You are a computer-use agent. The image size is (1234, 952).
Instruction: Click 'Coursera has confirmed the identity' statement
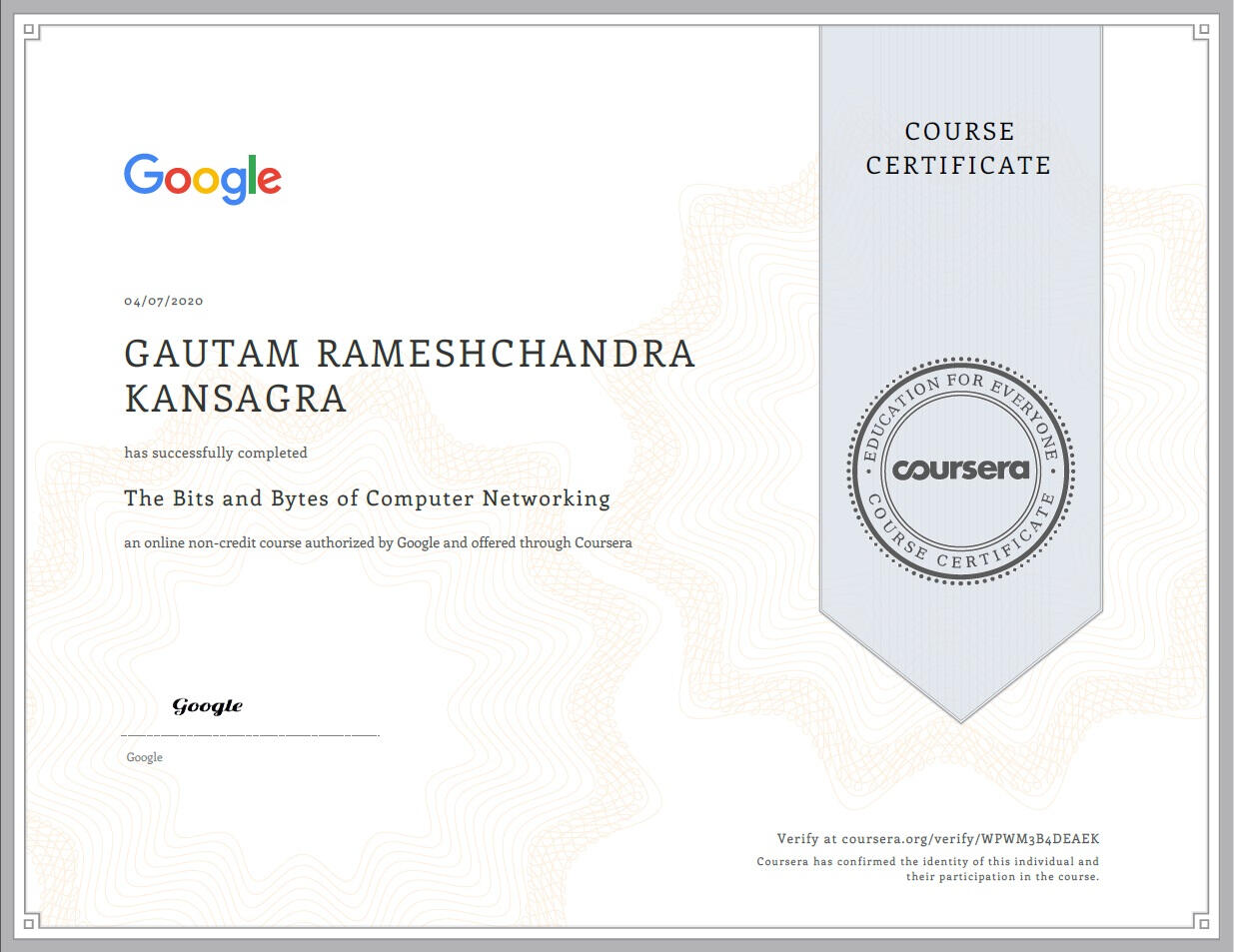pos(927,861)
